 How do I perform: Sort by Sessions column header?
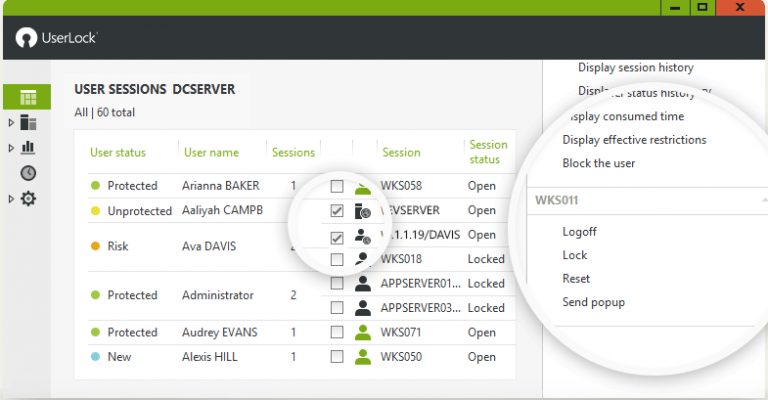293,153
